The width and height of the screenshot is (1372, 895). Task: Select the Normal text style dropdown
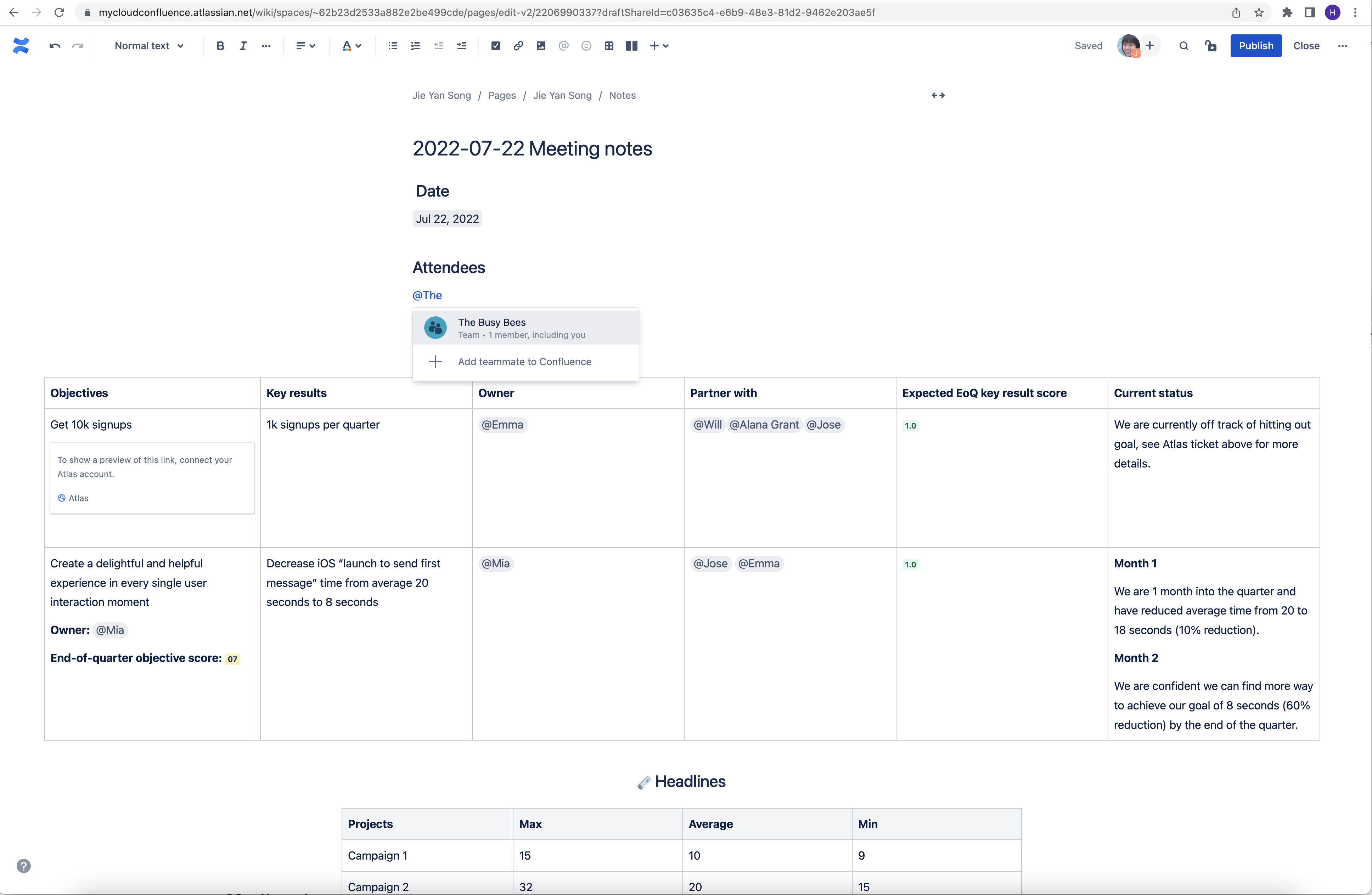click(x=148, y=45)
